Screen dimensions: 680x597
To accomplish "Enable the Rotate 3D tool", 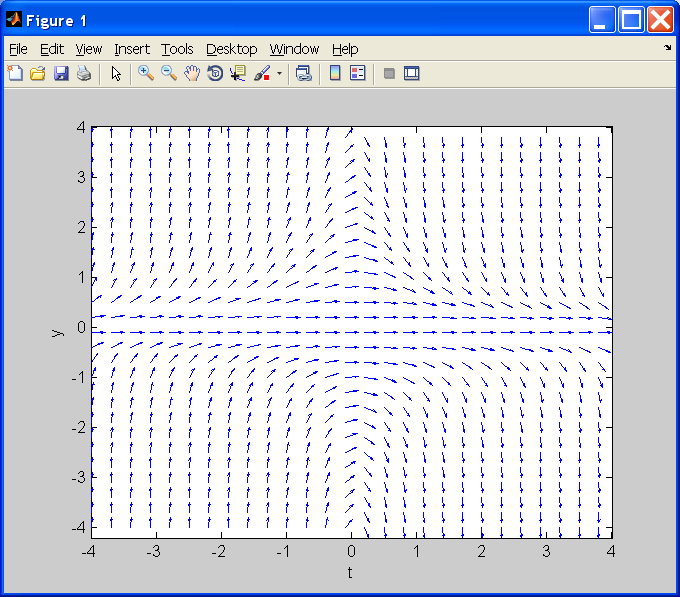I will [215, 73].
